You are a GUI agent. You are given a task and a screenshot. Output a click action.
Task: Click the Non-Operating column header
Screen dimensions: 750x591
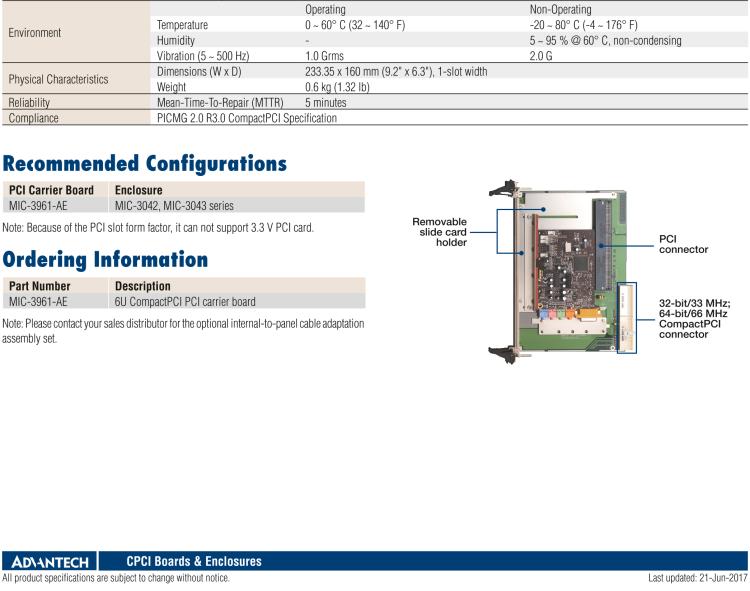[560, 9]
